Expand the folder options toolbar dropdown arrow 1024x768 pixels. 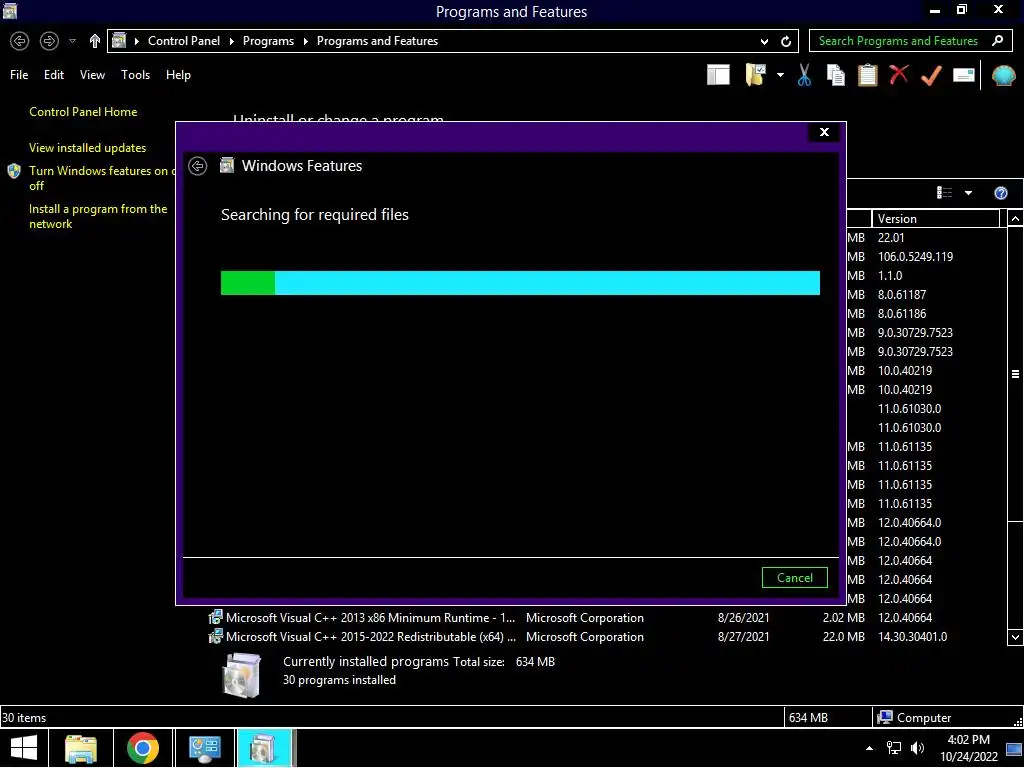(x=780, y=75)
